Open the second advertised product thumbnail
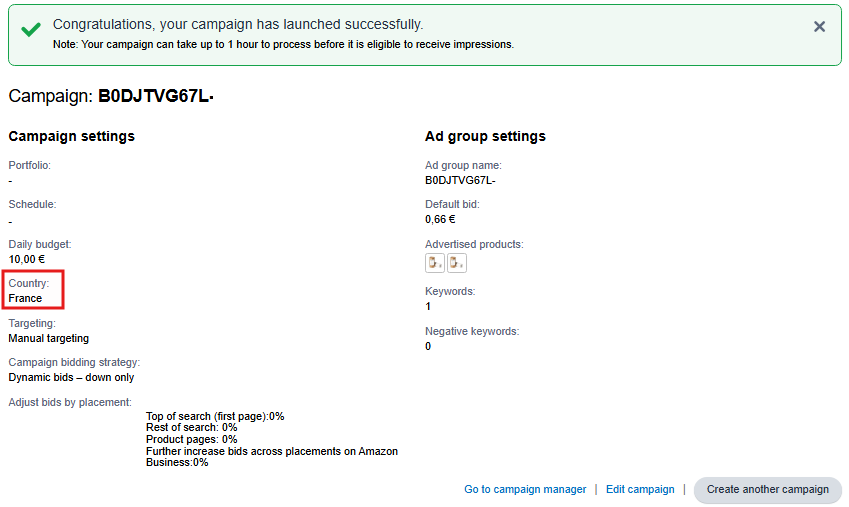 [457, 263]
